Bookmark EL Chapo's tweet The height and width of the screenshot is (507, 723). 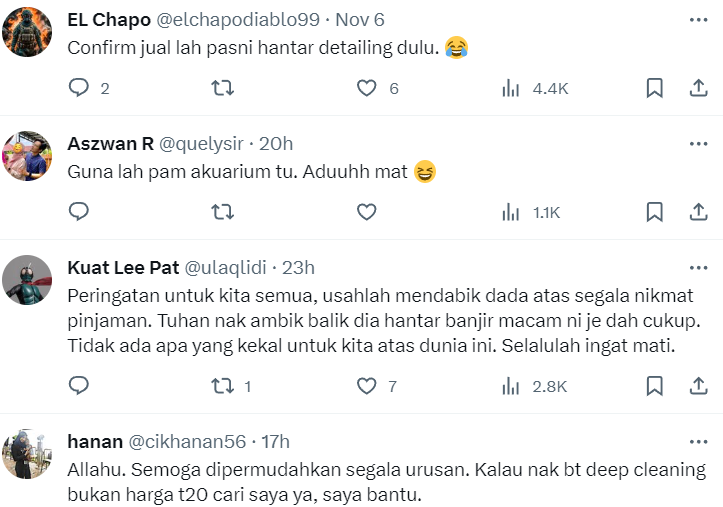(654, 88)
